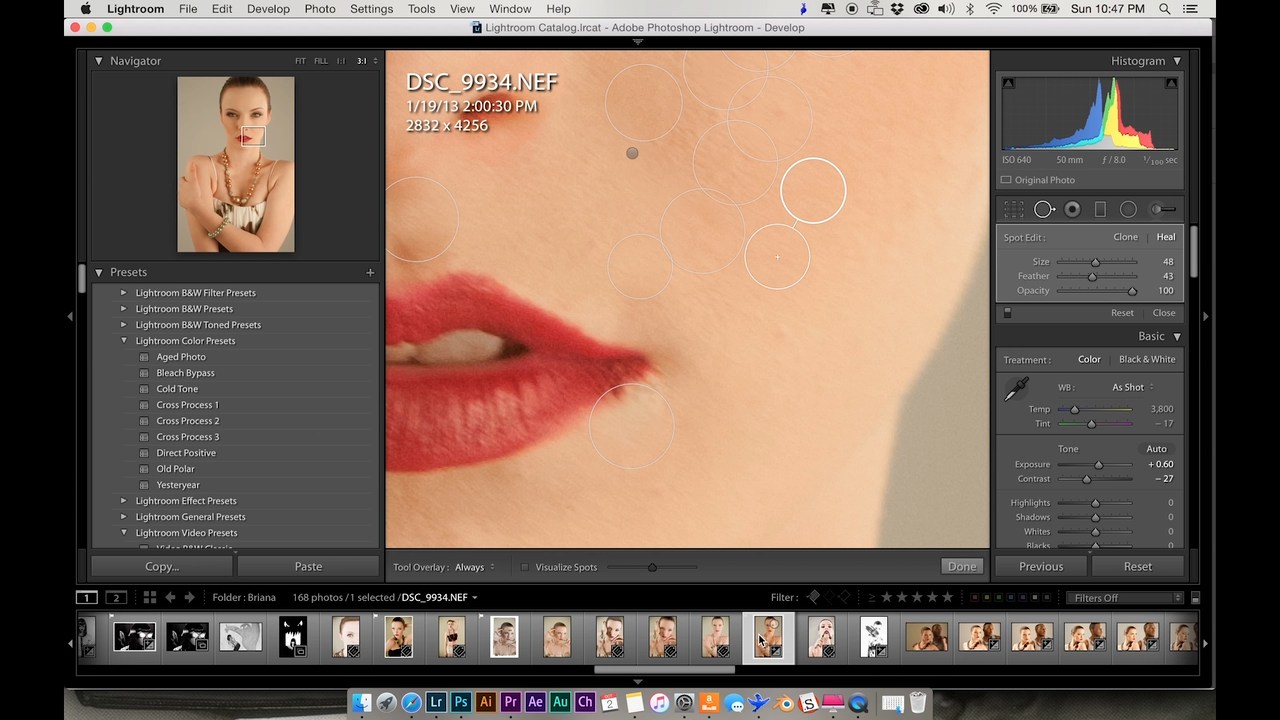Click Auto tone button

pos(1156,449)
